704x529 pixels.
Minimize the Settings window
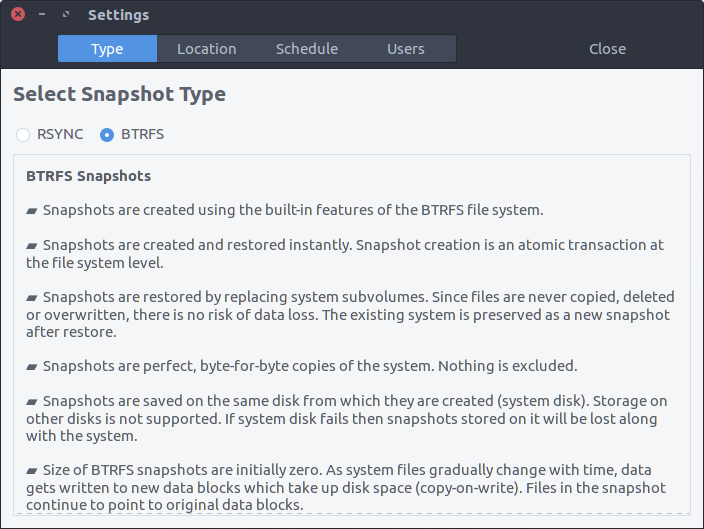tap(42, 14)
